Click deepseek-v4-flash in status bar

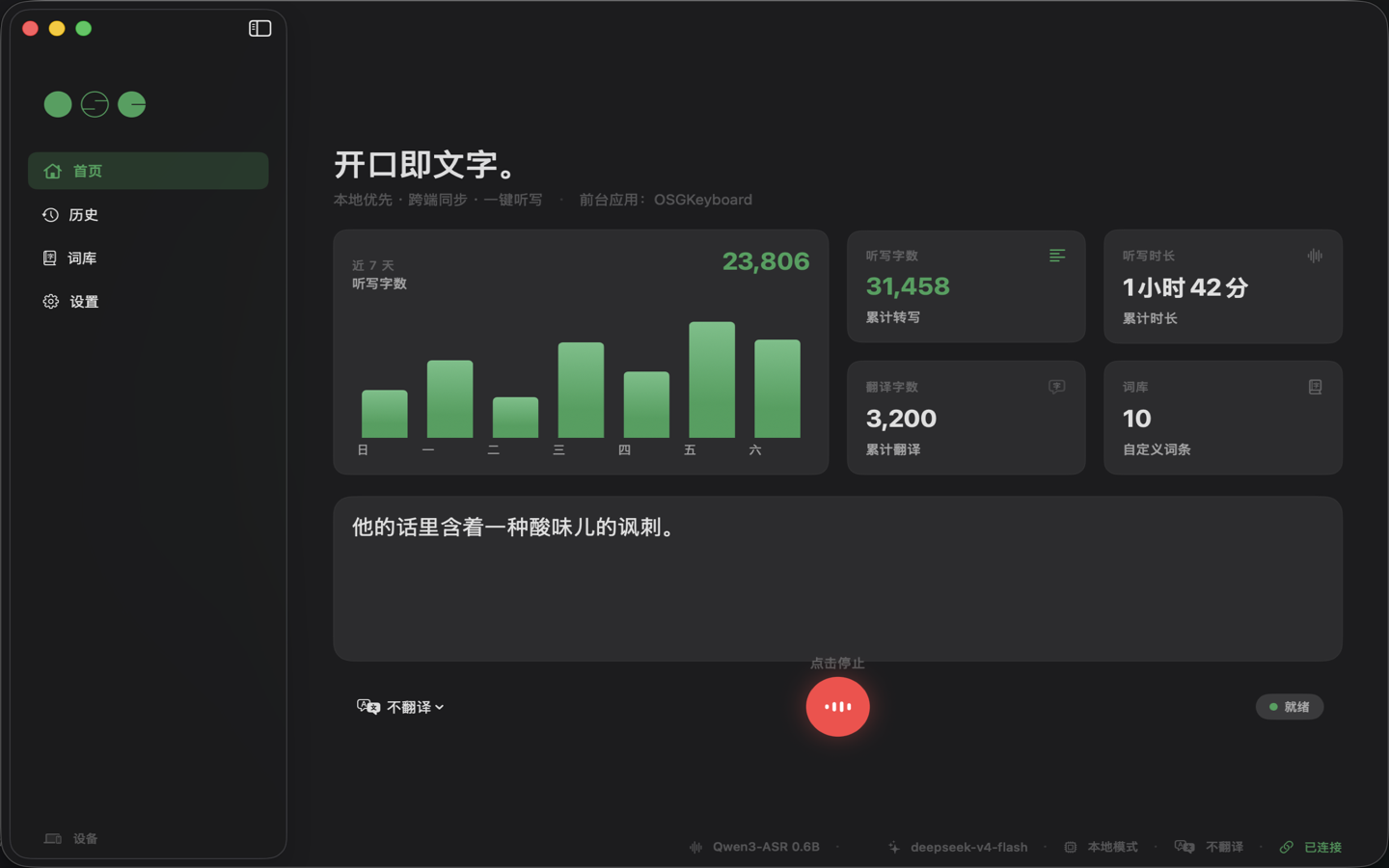point(968,847)
